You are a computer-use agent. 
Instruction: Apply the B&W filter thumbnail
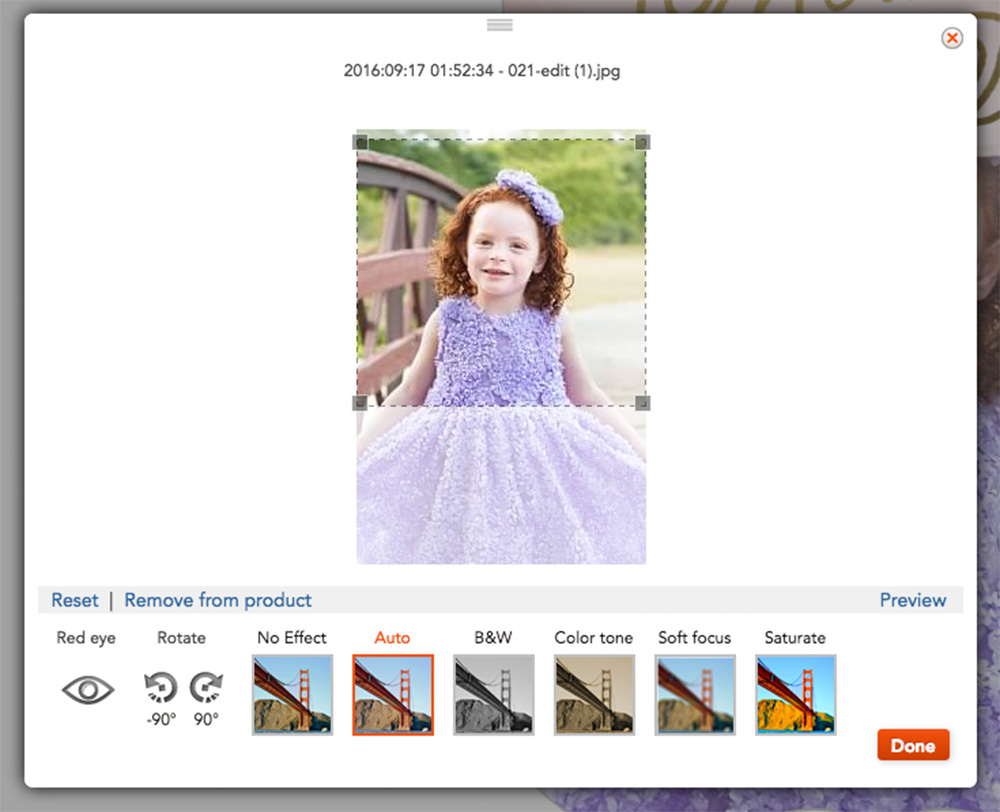coord(494,695)
